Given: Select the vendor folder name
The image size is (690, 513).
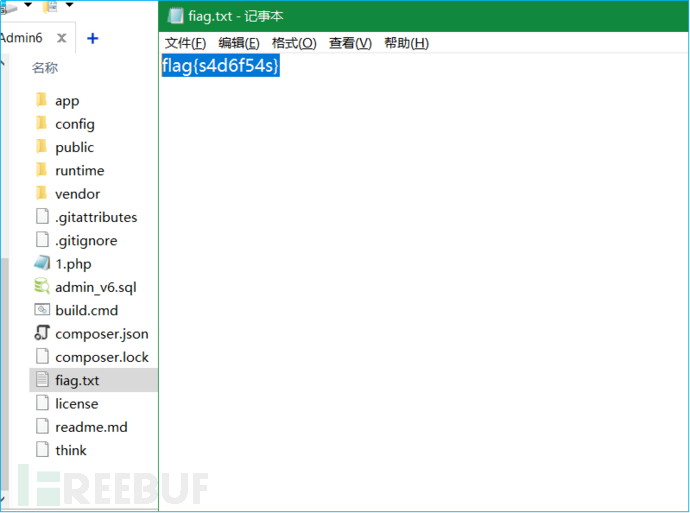Looking at the screenshot, I should coord(77,194).
